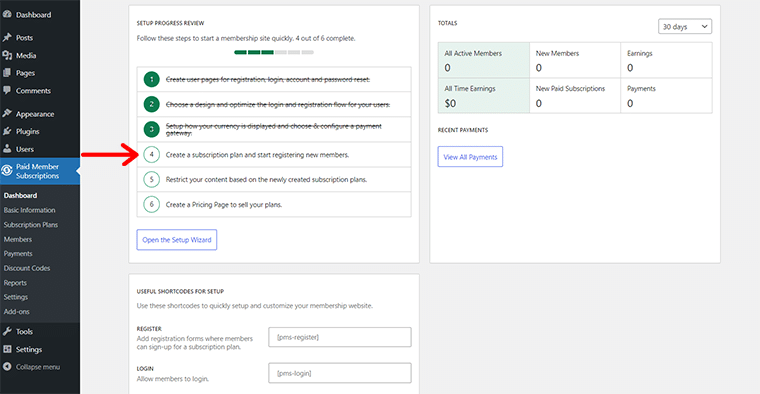This screenshot has height=394, width=760.
Task: Open Paid Member Subscriptions menu
Action: 40,171
